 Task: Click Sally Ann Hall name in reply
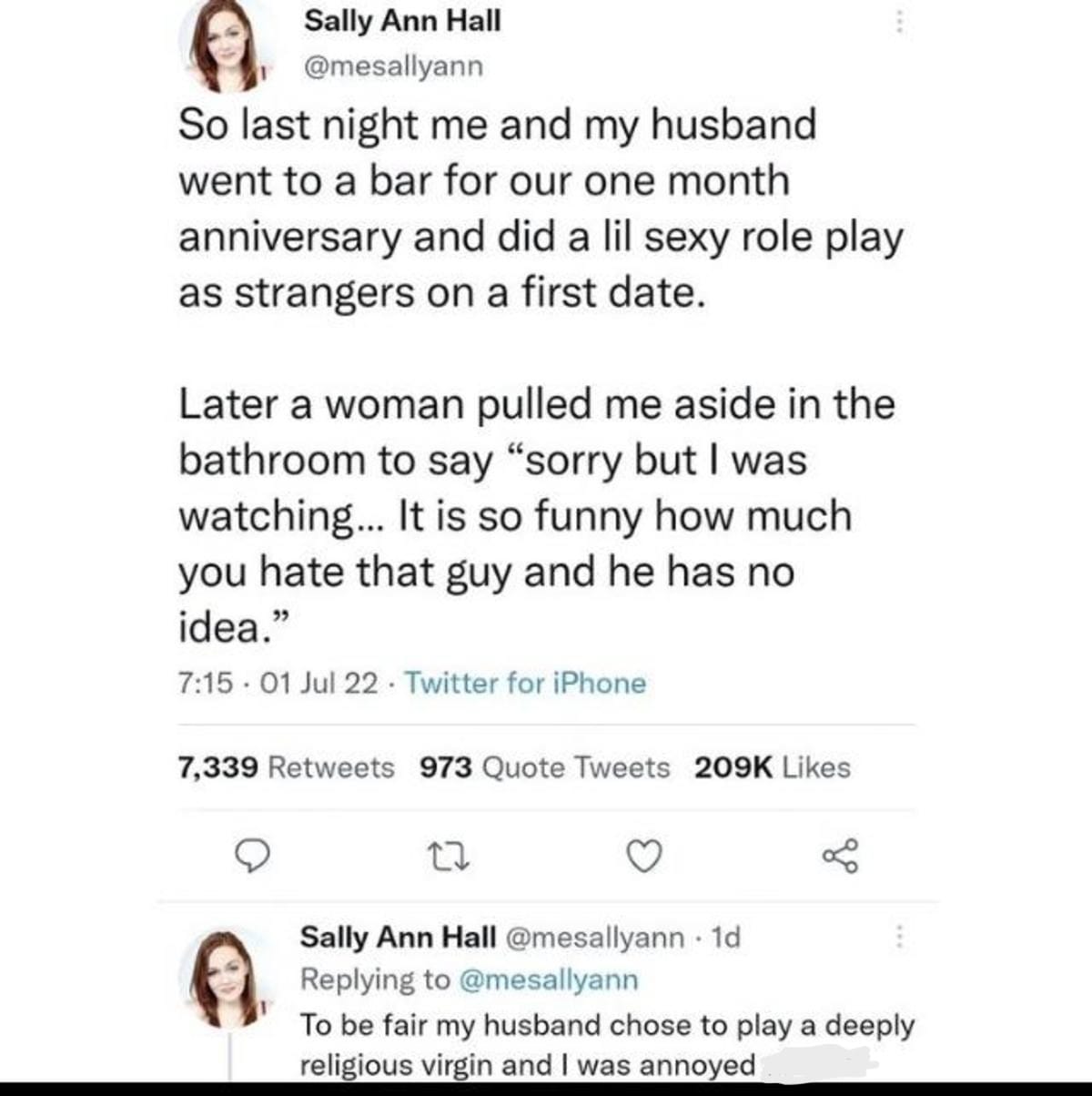(398, 937)
